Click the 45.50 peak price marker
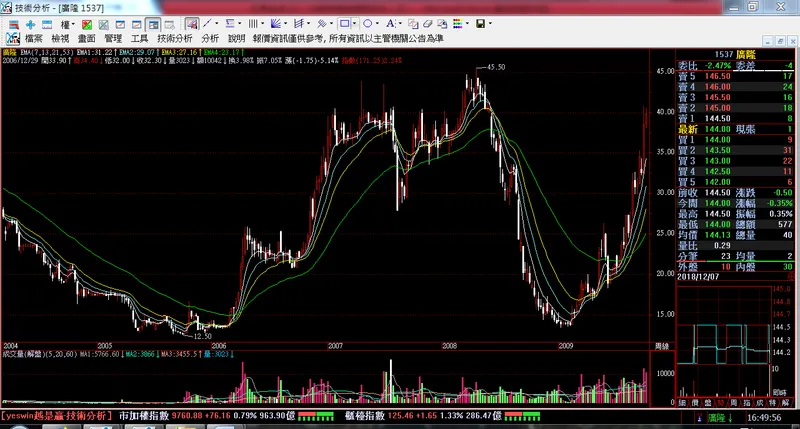 click(x=495, y=66)
